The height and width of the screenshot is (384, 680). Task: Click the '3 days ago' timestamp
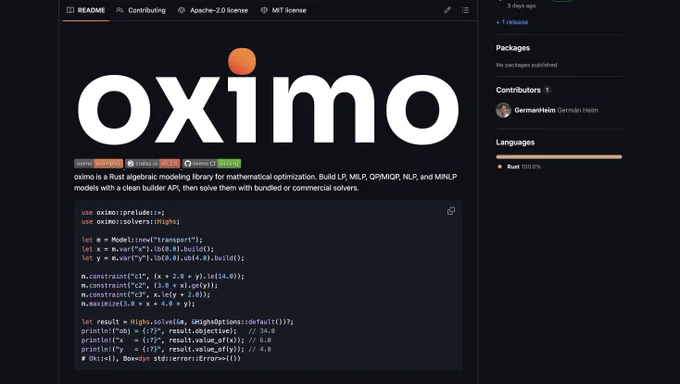point(521,6)
